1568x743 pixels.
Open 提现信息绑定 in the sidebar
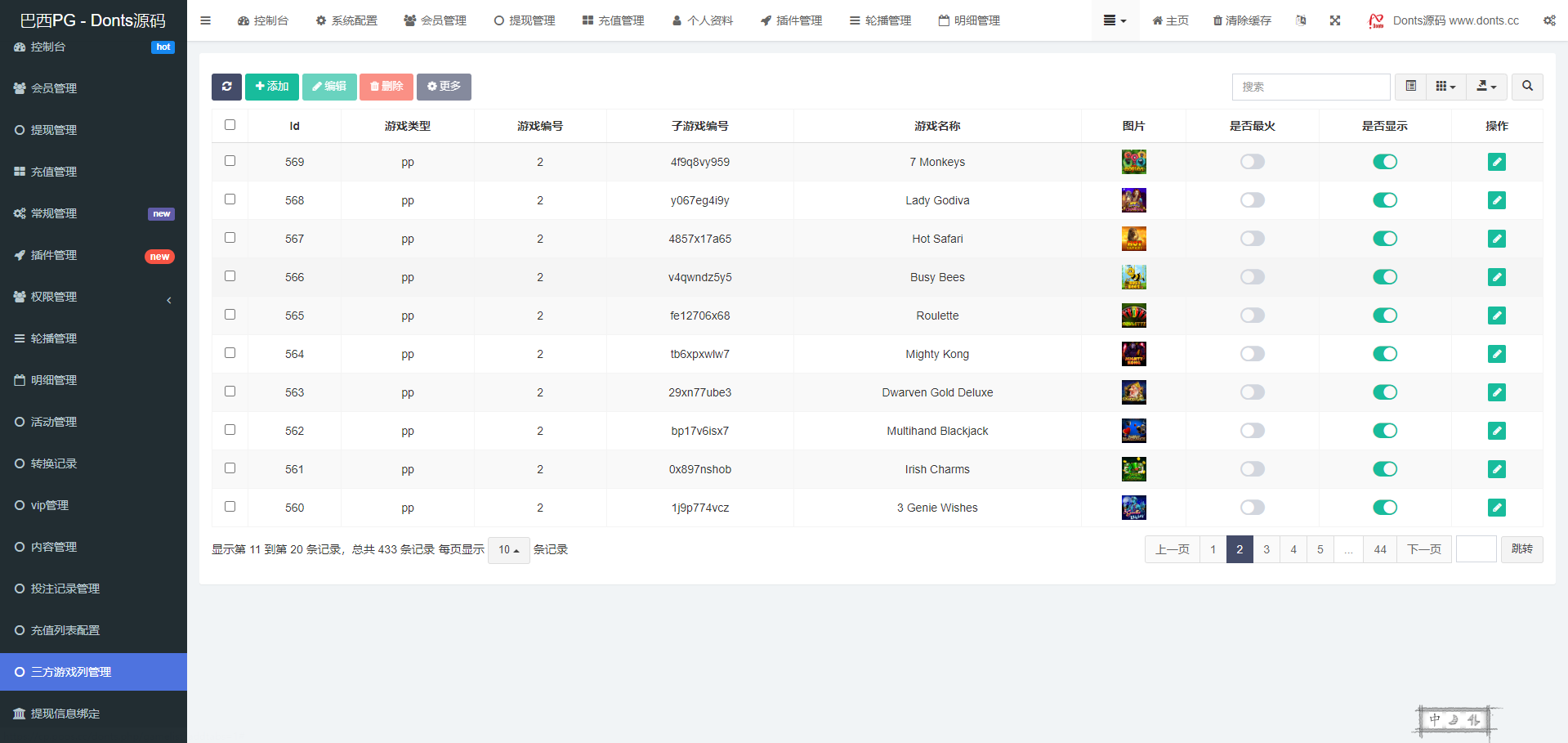pyautogui.click(x=93, y=714)
